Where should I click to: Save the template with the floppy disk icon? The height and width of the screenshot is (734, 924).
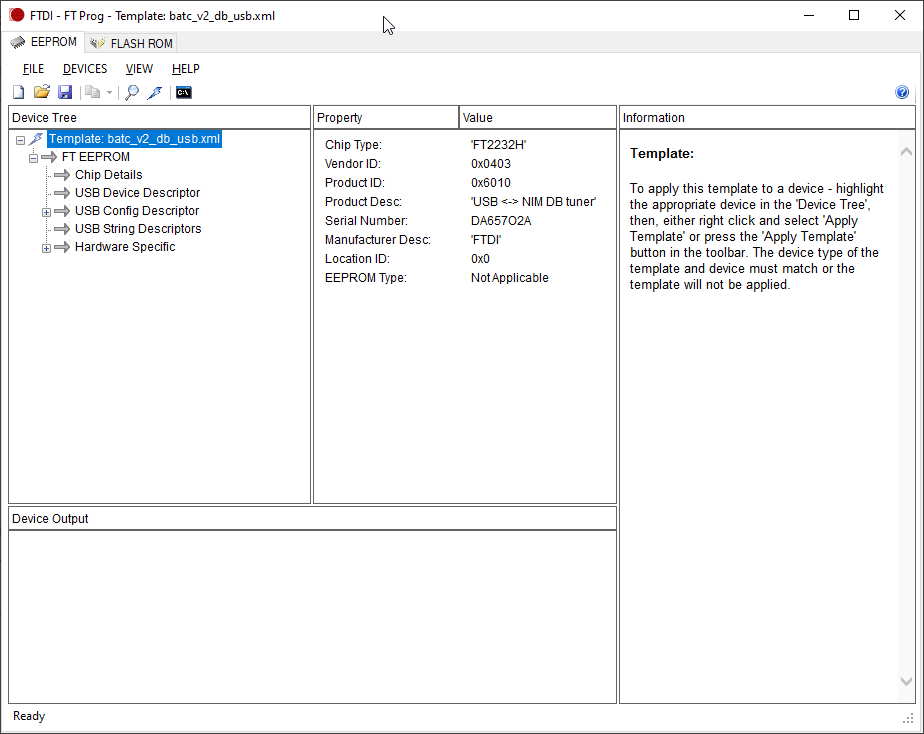coord(65,92)
